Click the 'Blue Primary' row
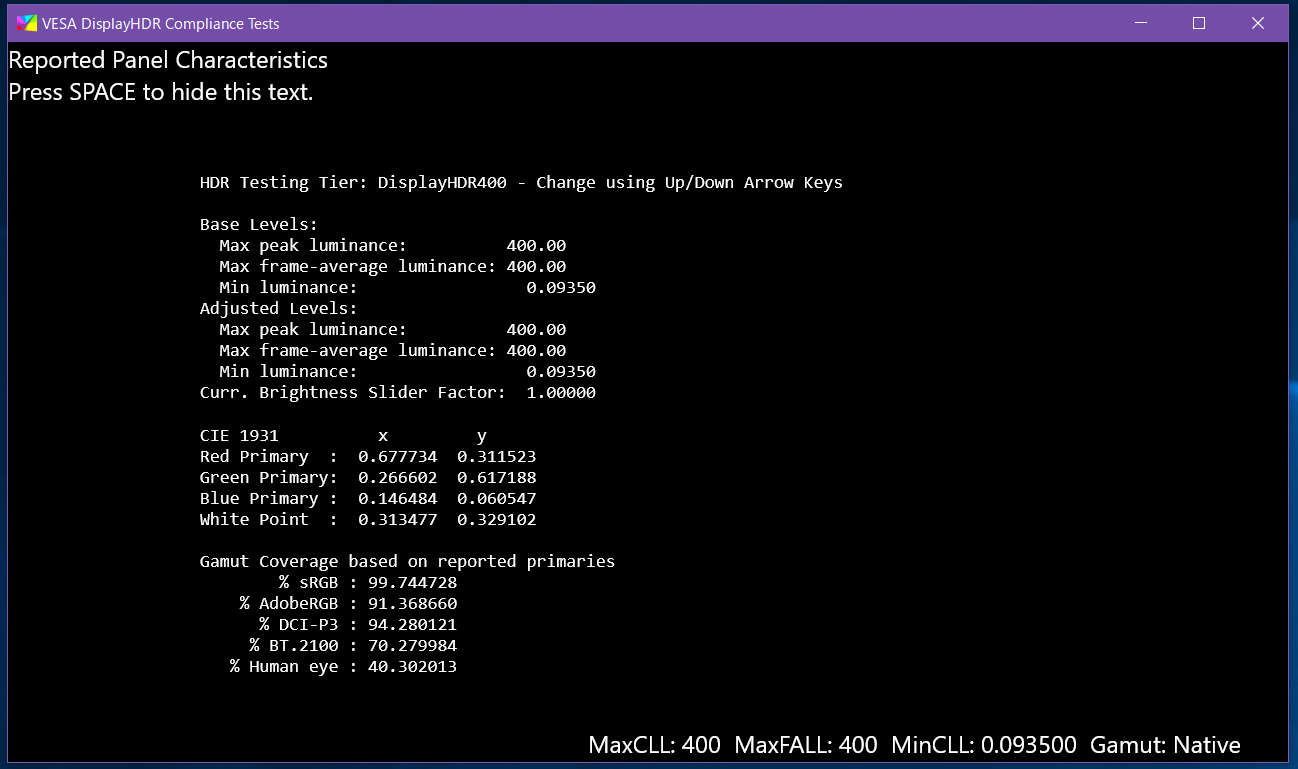Image resolution: width=1298 pixels, height=769 pixels. [x=368, y=499]
